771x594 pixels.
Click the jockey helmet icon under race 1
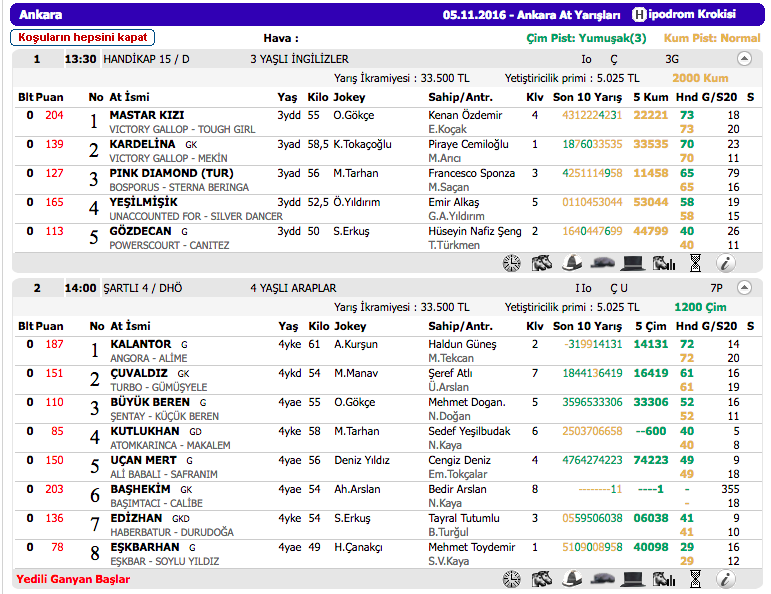click(572, 263)
